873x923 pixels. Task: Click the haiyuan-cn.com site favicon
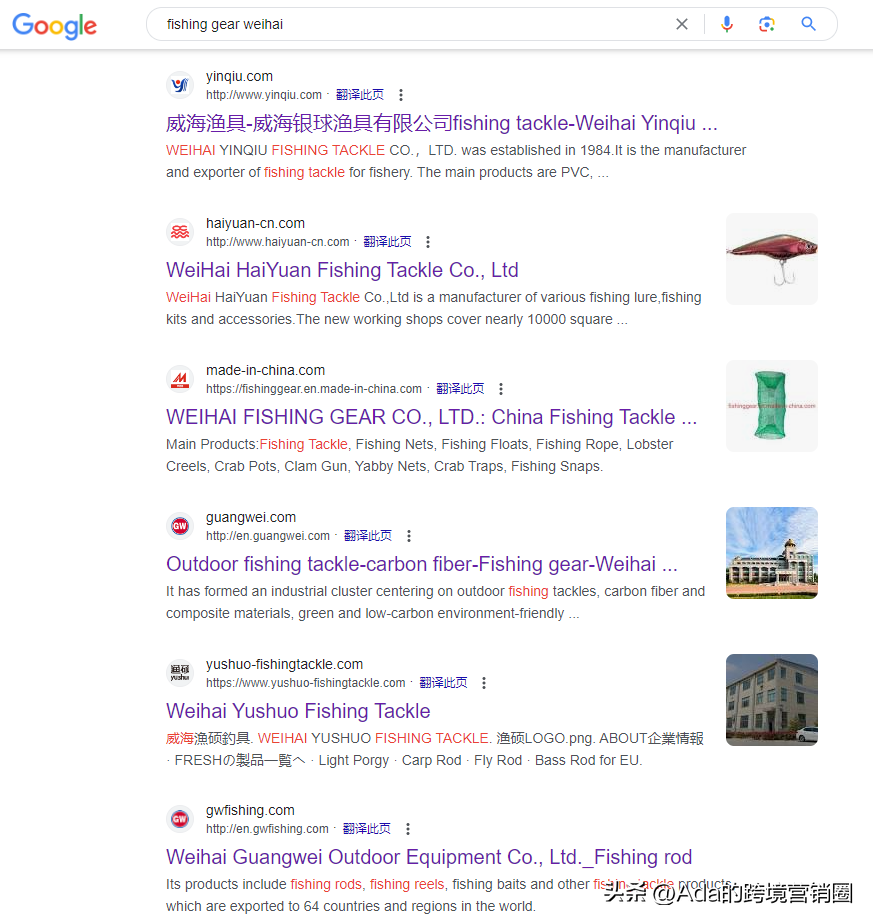coord(180,232)
